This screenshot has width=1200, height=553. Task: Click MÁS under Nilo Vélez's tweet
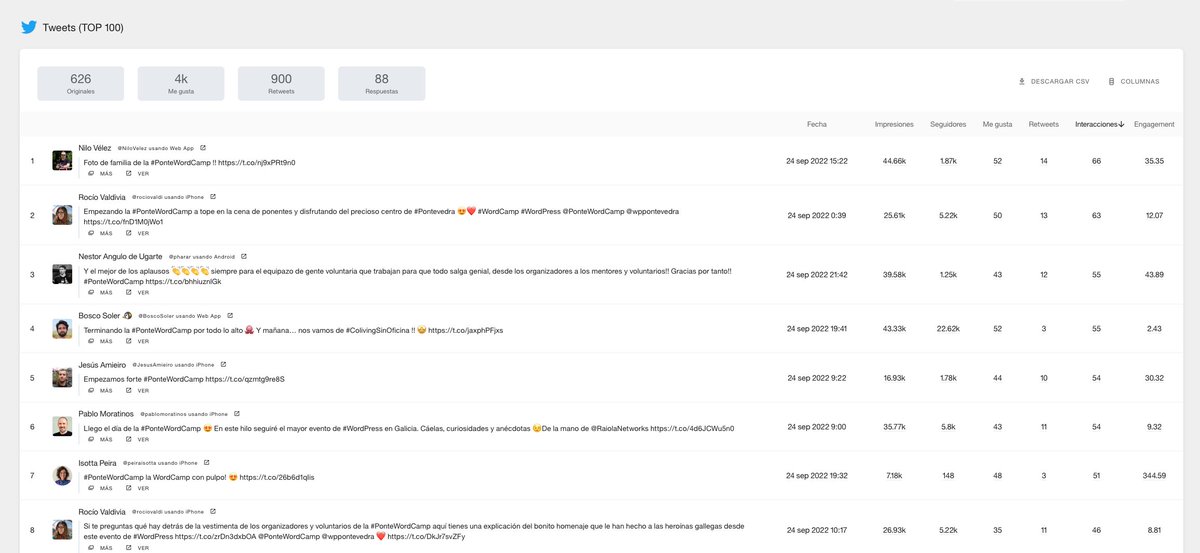click(x=100, y=173)
